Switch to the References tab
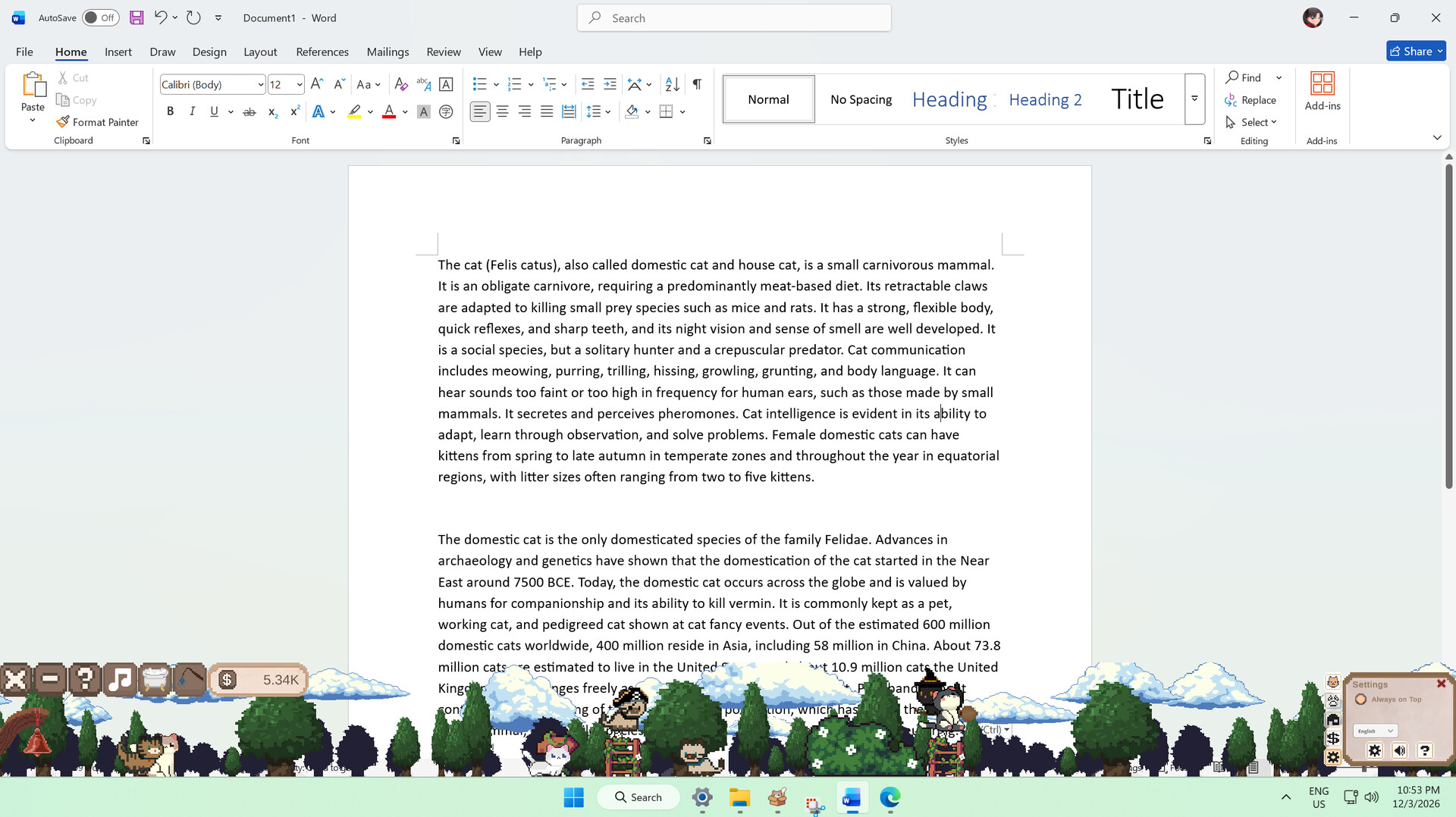1456x817 pixels. (x=322, y=52)
